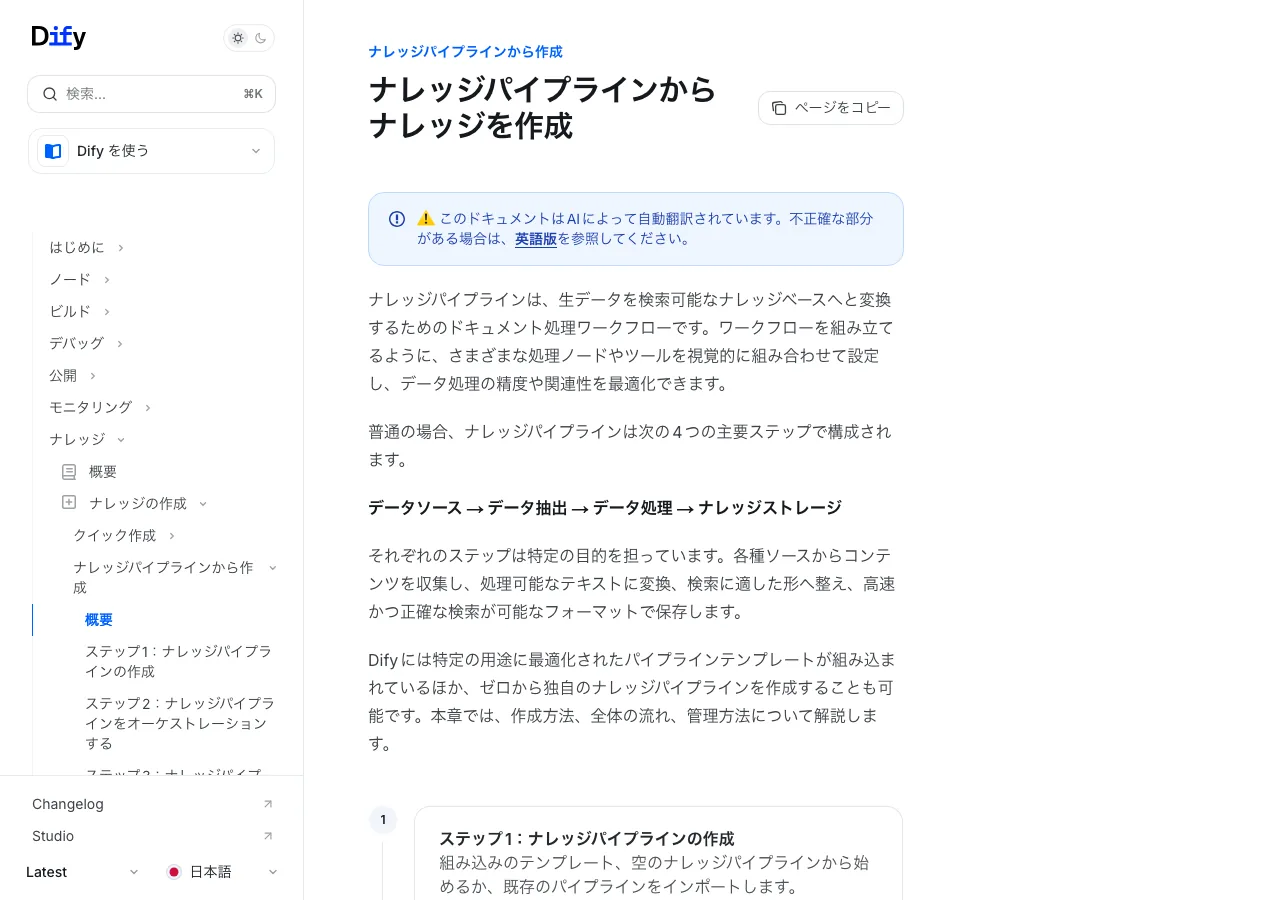Image resolution: width=1280 pixels, height=900 pixels.
Task: Click the warning triangle icon in notice
Action: tap(426, 218)
